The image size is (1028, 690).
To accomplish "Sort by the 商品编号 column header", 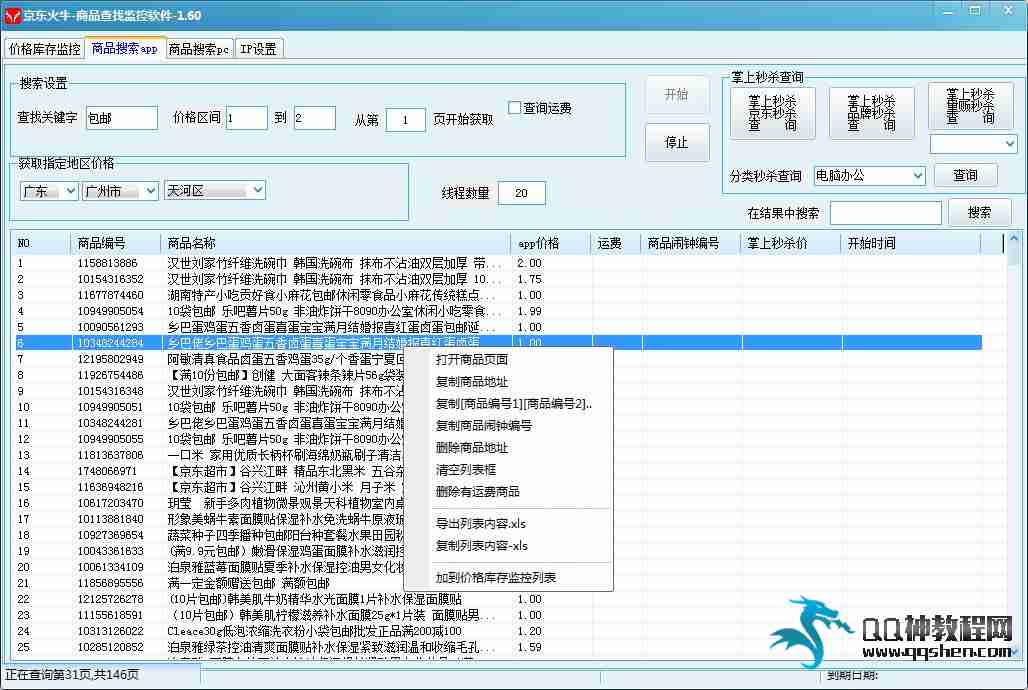I will pyautogui.click(x=115, y=243).
